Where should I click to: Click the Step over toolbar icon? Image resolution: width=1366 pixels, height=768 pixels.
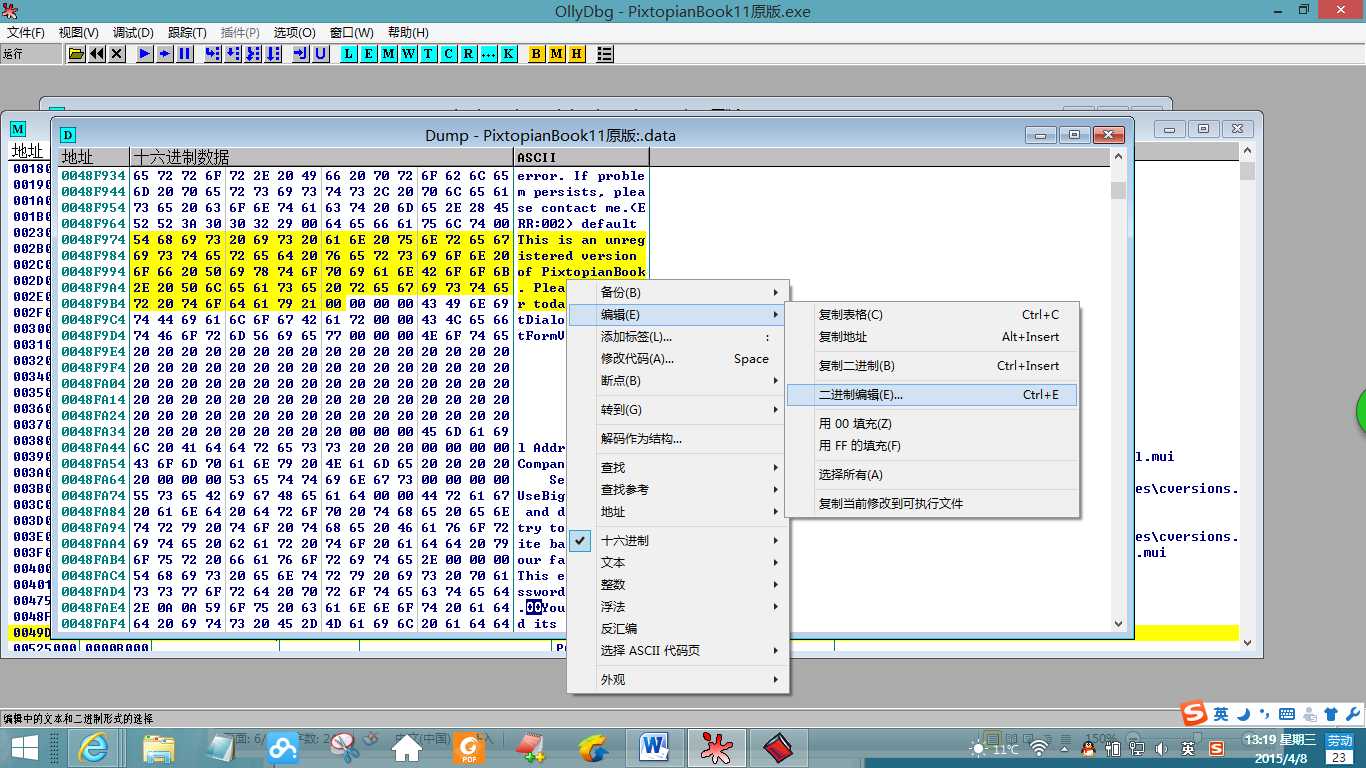click(x=233, y=54)
